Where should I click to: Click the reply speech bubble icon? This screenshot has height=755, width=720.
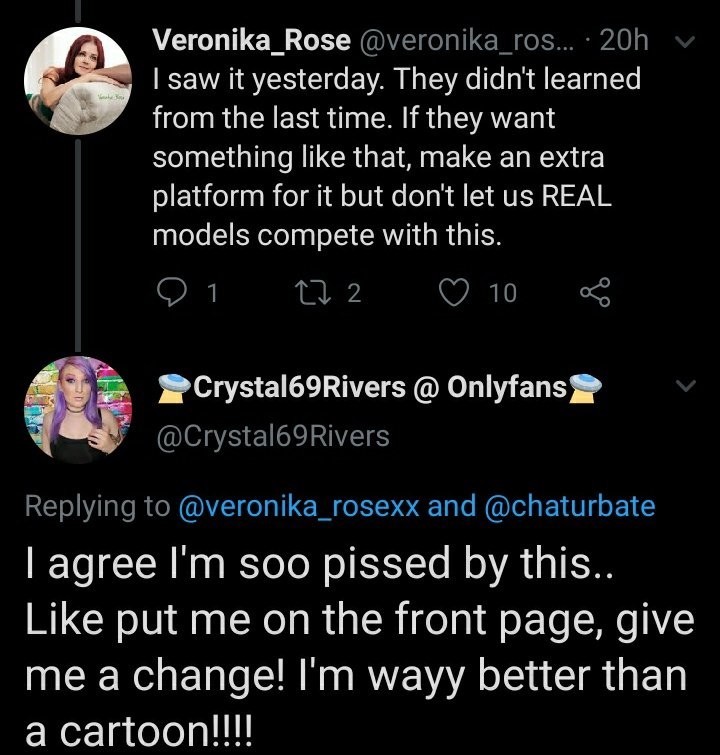[x=172, y=292]
